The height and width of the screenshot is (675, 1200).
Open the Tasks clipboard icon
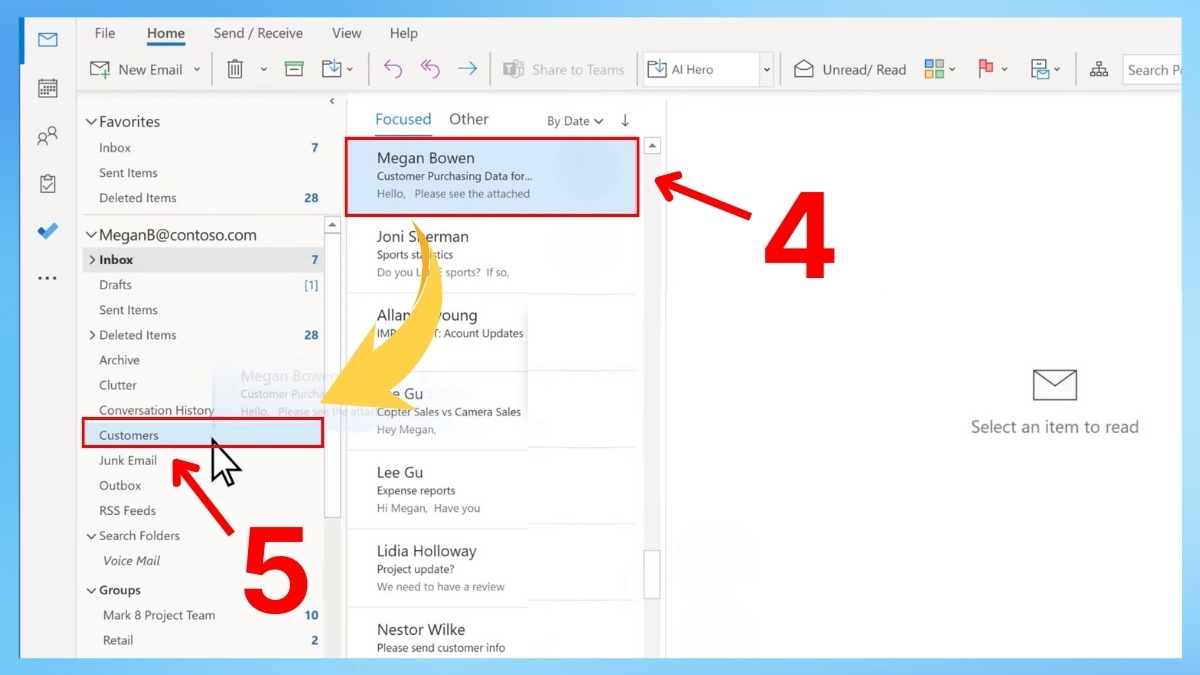click(47, 183)
